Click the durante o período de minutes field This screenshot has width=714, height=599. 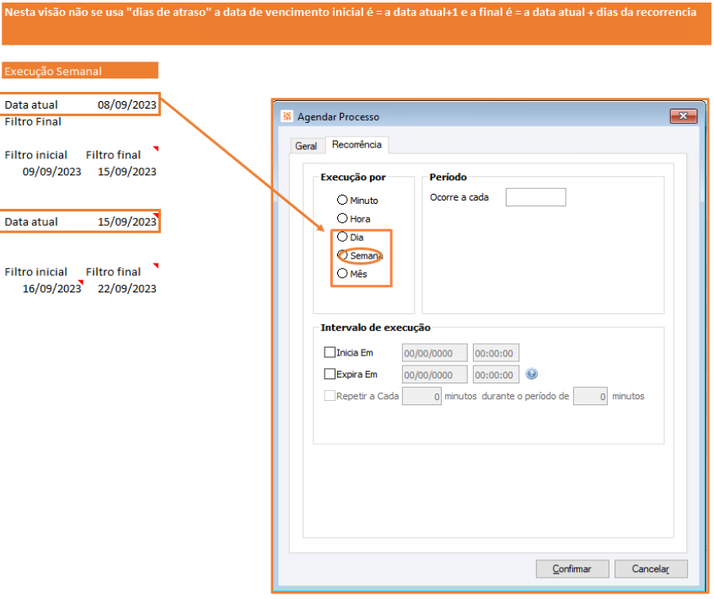(x=590, y=396)
